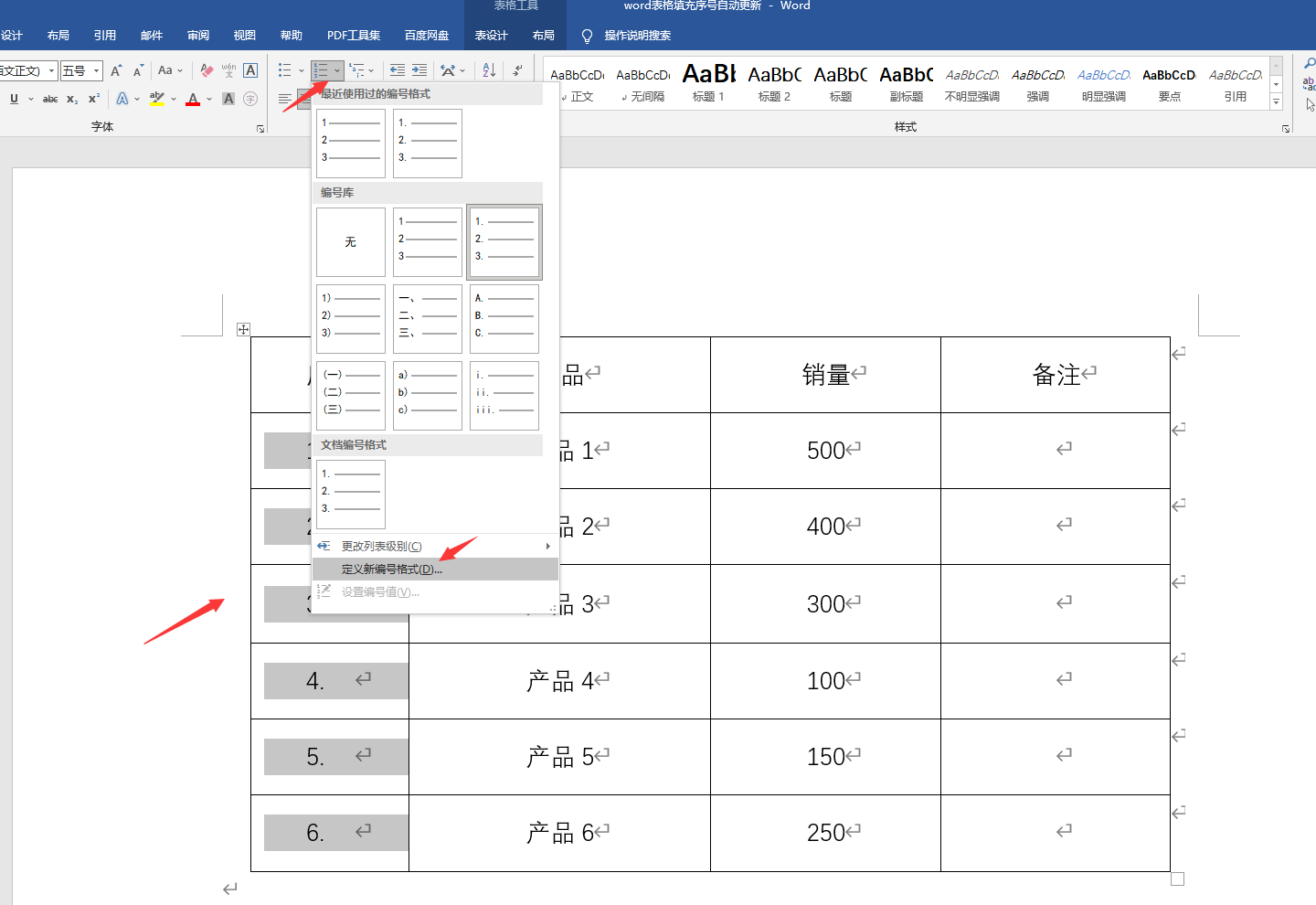Expand the styles gallery more button
1316x905 pixels.
(x=1277, y=101)
